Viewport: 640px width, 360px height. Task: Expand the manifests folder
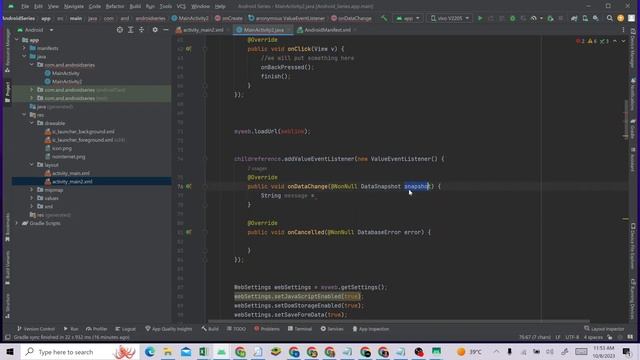pos(24,48)
